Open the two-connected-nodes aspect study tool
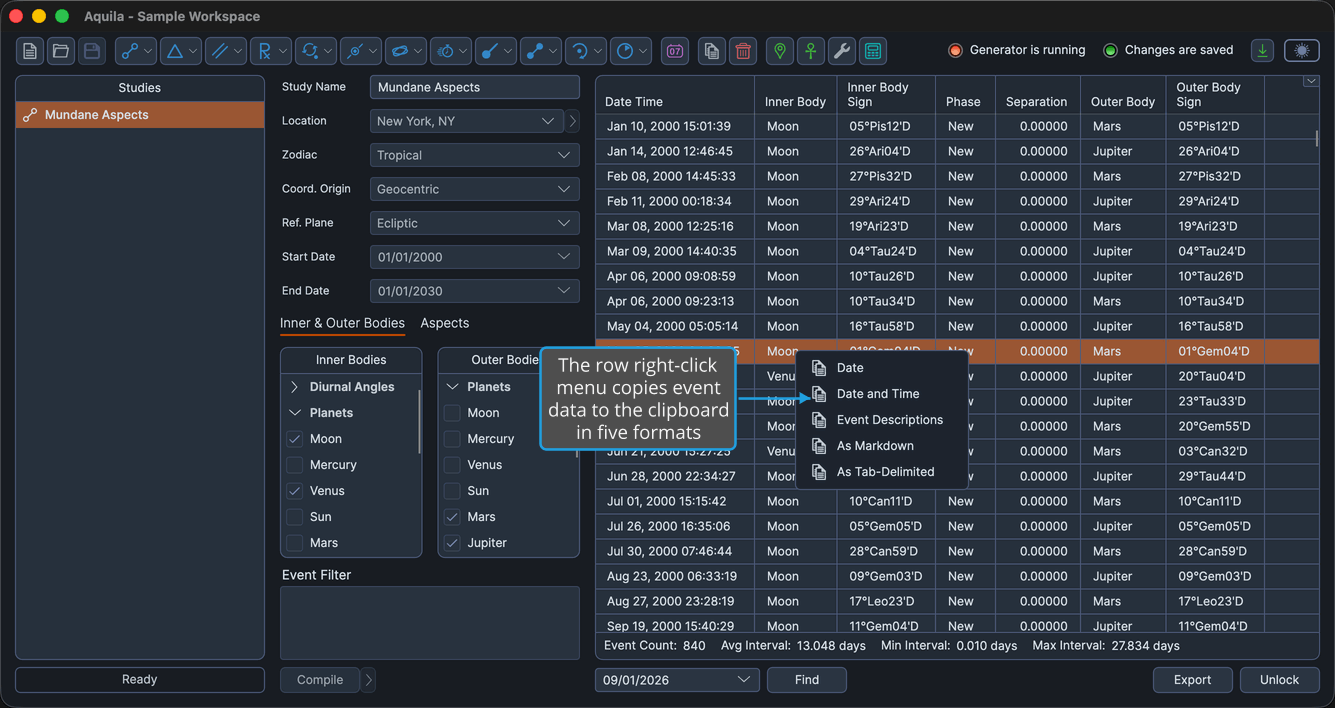1335x708 pixels. pyautogui.click(x=136, y=51)
